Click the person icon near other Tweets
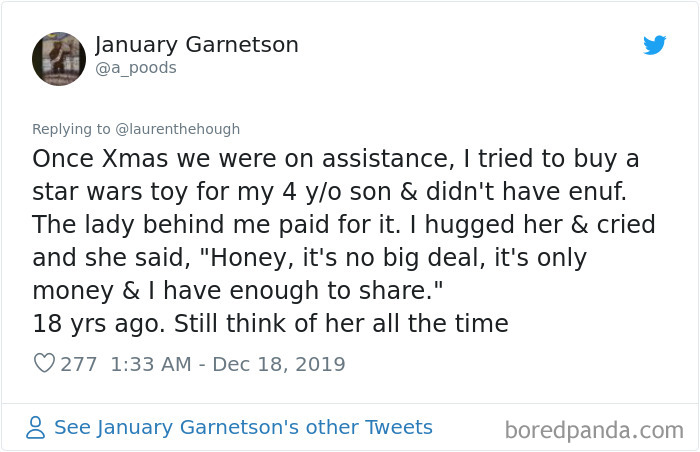Screen dimensions: 700x452 35,427
